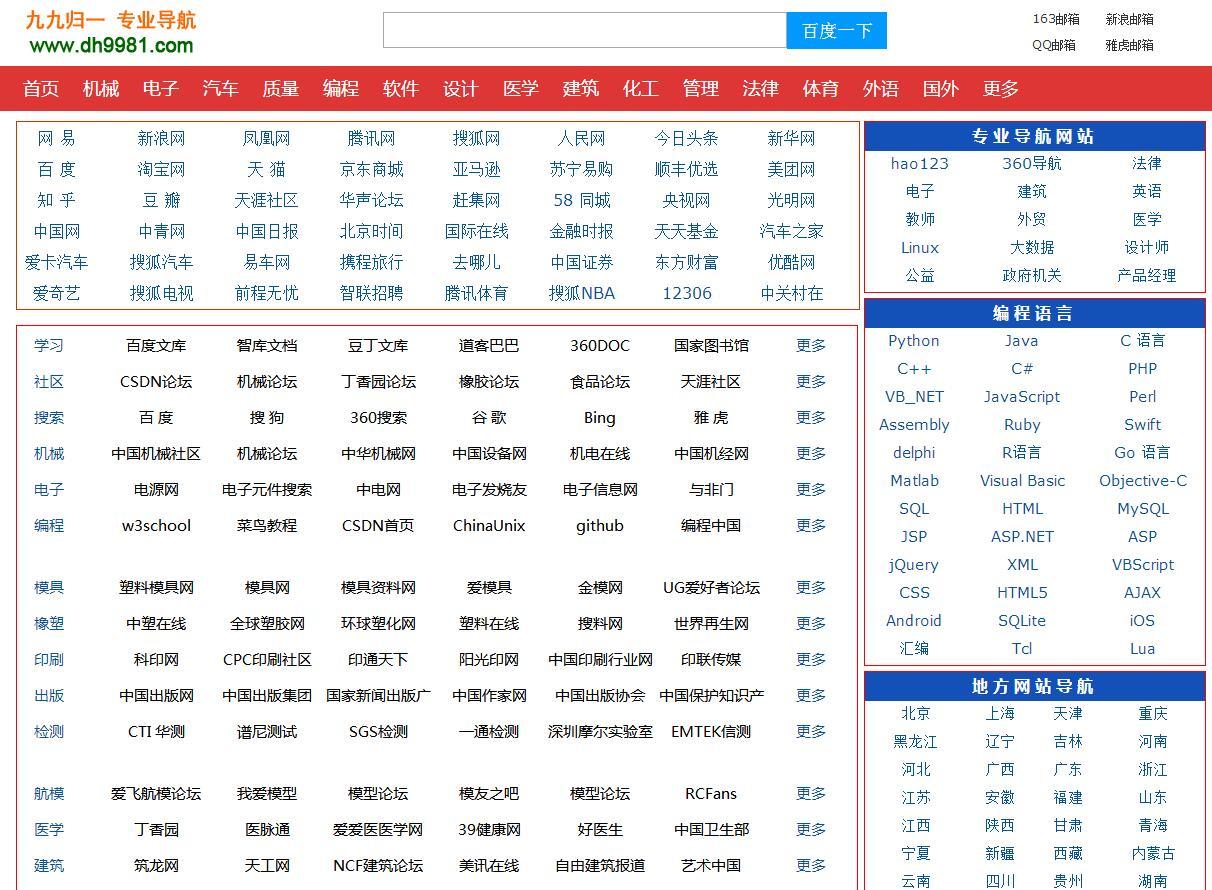Open 国外 in the red navigation bar
The width and height of the screenshot is (1212, 890).
tap(941, 88)
